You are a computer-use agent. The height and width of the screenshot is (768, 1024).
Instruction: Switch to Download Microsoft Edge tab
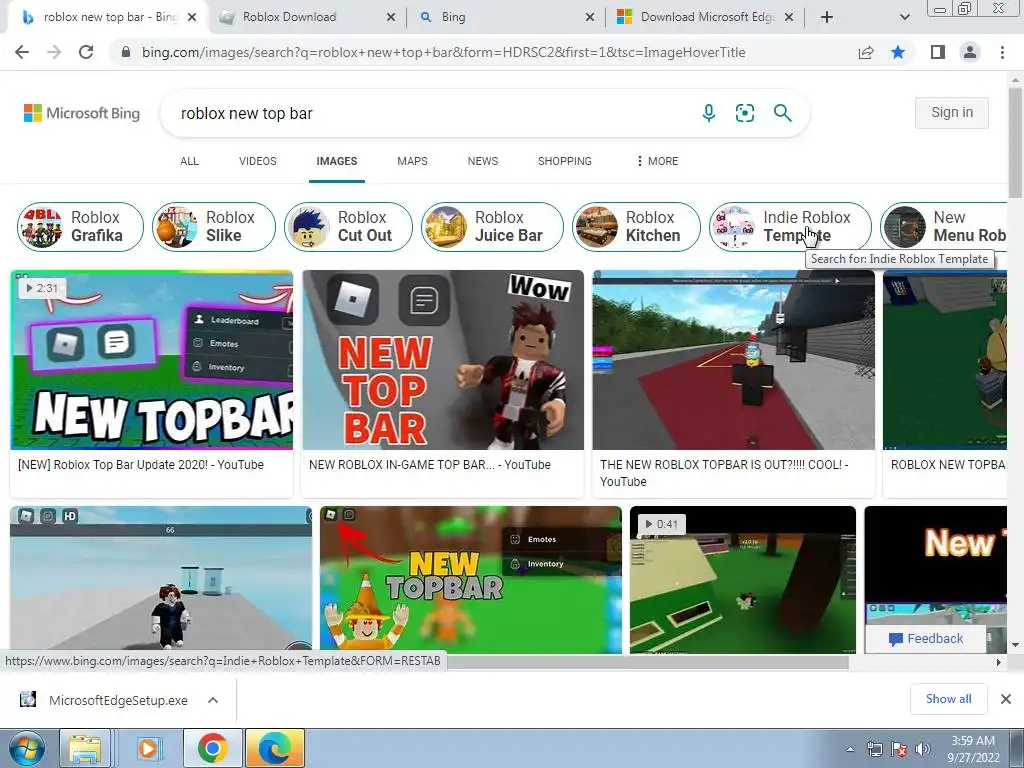tap(705, 17)
